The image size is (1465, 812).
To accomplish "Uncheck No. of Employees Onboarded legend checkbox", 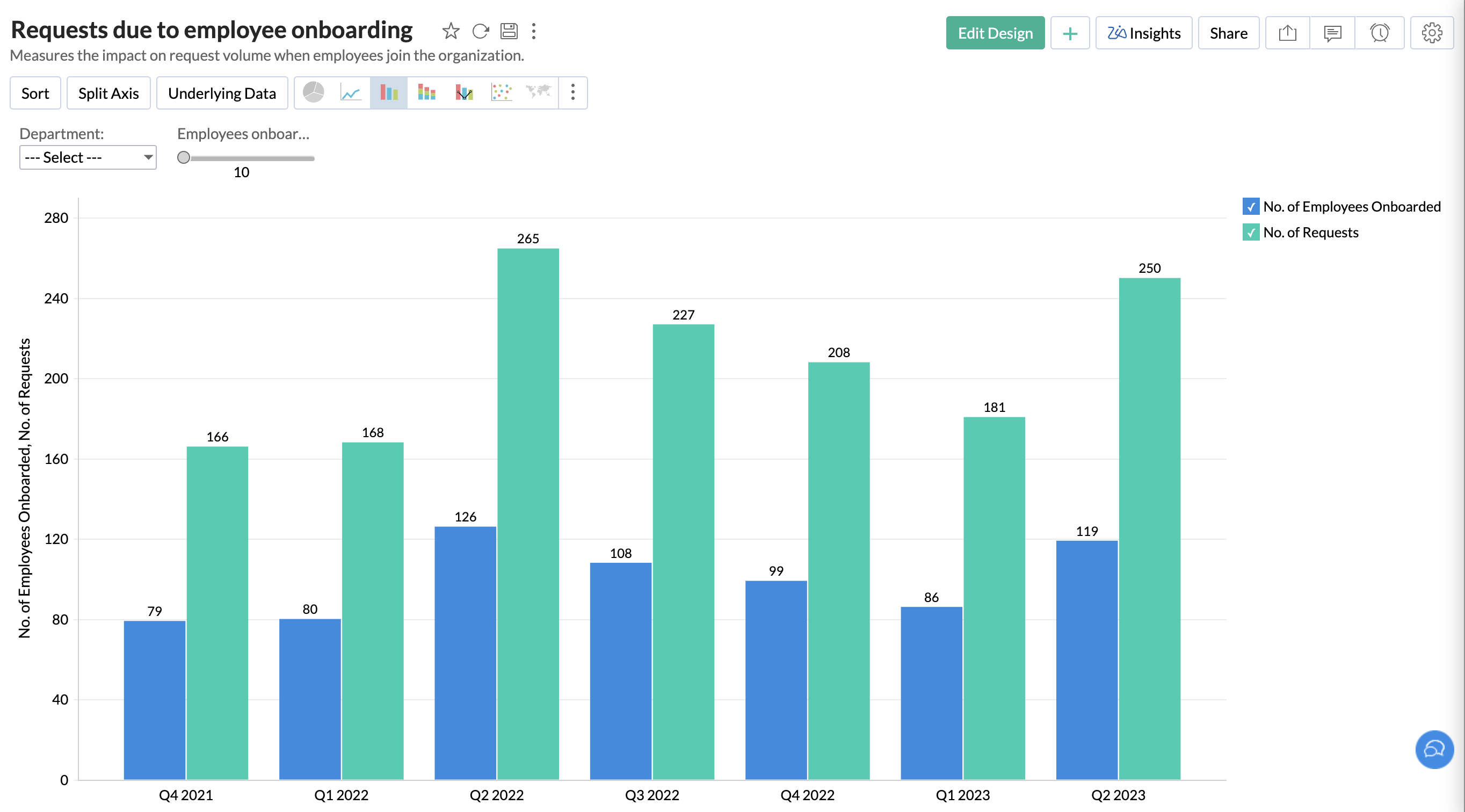I will [1251, 206].
